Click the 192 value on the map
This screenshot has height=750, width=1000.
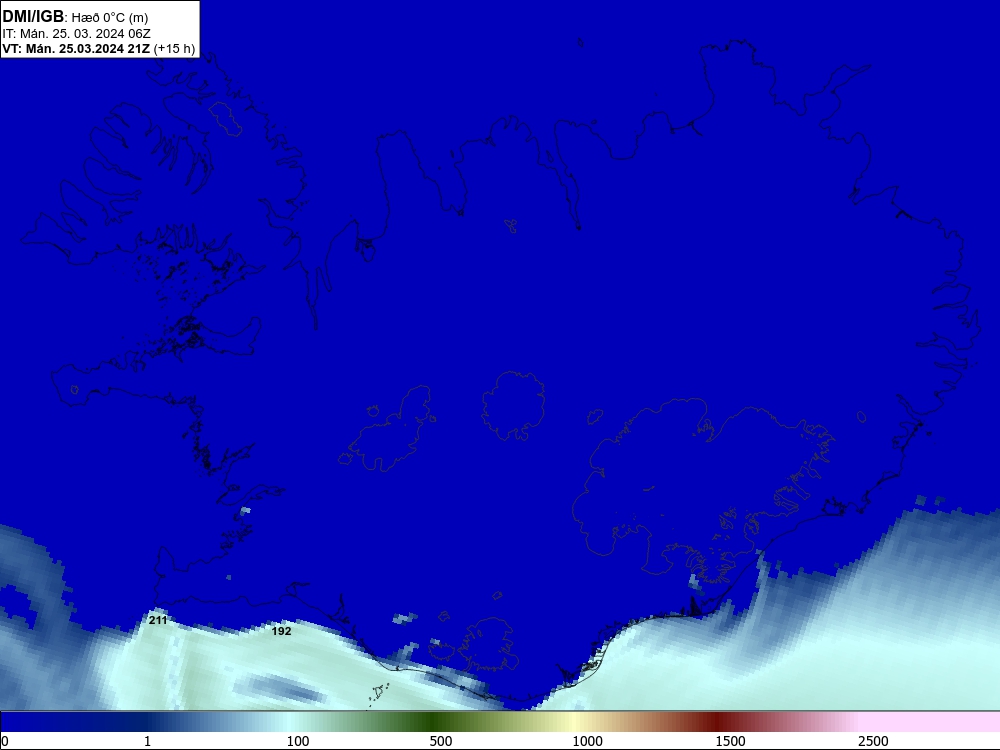281,631
